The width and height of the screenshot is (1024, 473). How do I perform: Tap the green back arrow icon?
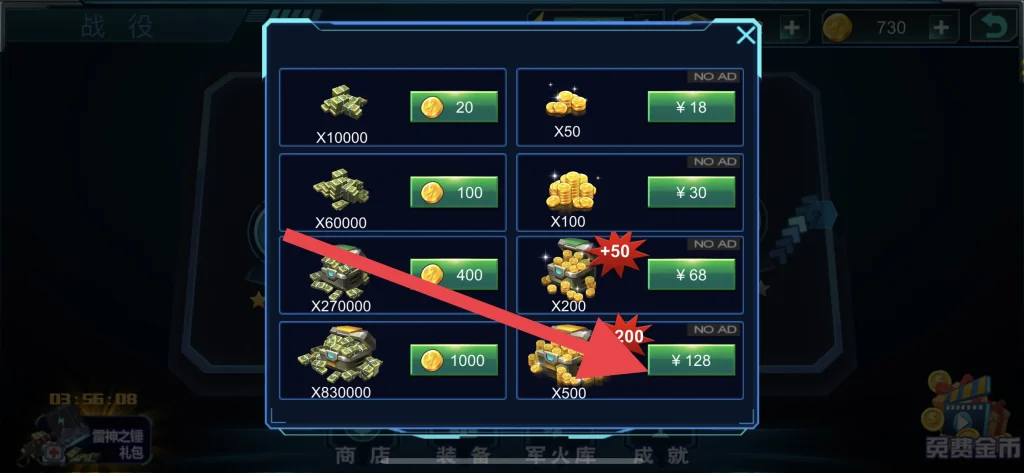tap(993, 27)
